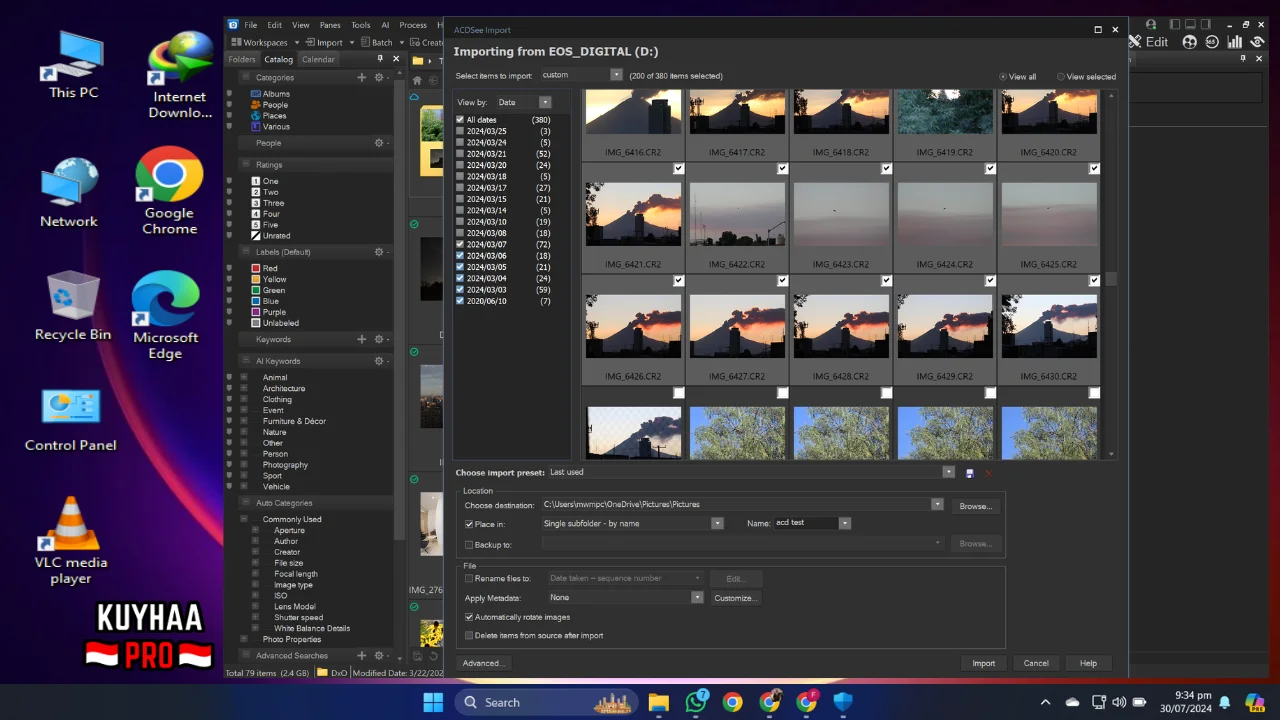This screenshot has height=720, width=1280.
Task: Open the Select items to import dropdown
Action: 616,75
